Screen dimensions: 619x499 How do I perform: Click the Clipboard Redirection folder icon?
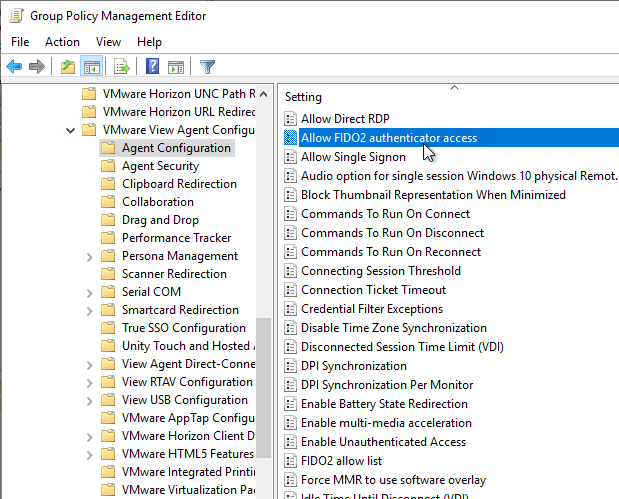click(108, 184)
